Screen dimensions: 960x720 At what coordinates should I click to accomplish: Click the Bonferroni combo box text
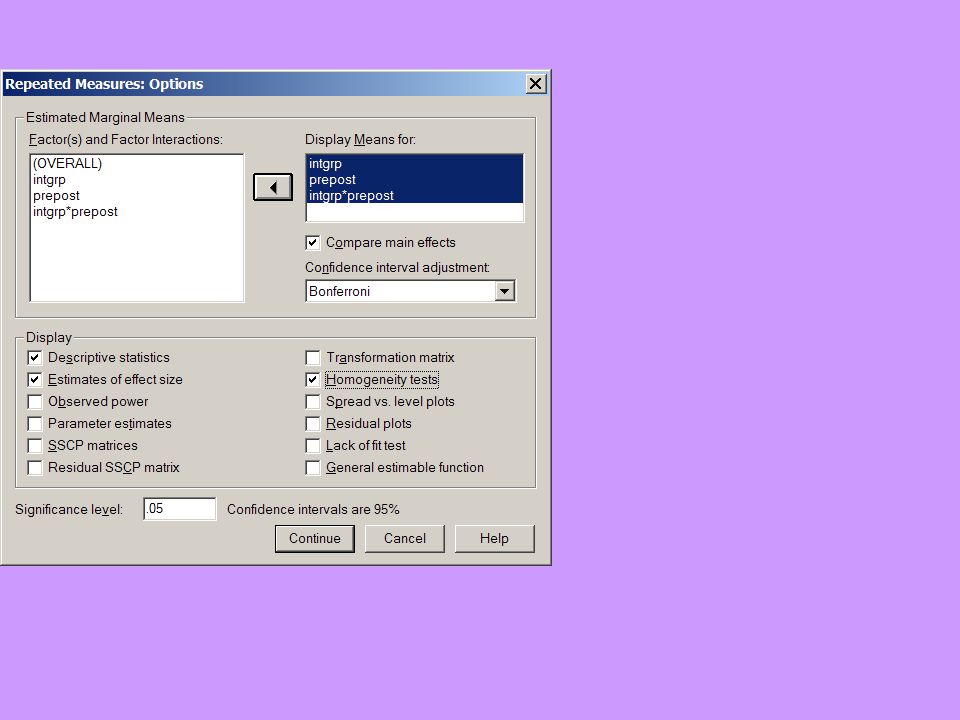[x=339, y=291]
